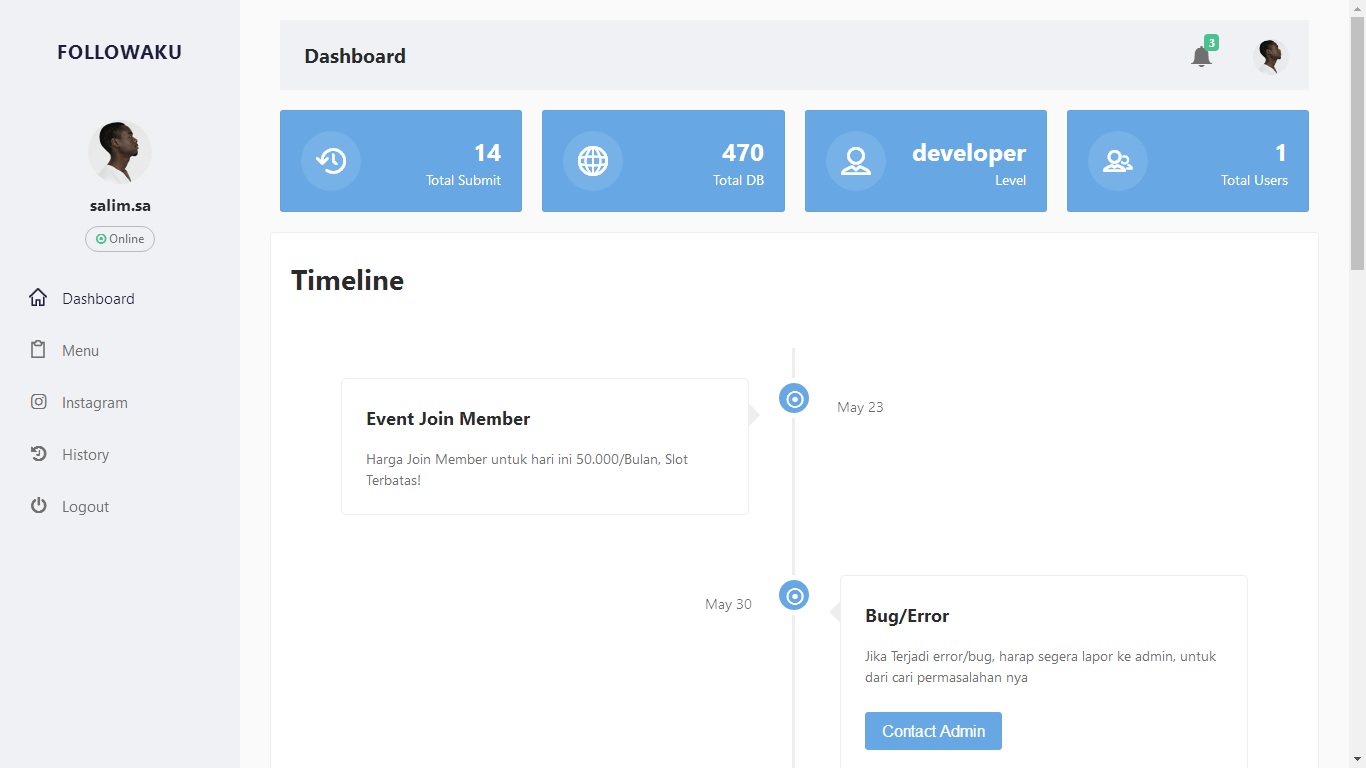Open the Dashboard home icon in sidebar

tap(37, 297)
